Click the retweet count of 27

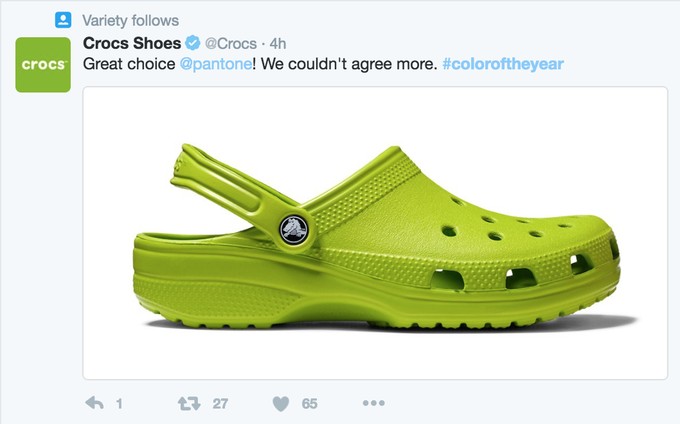coord(220,404)
